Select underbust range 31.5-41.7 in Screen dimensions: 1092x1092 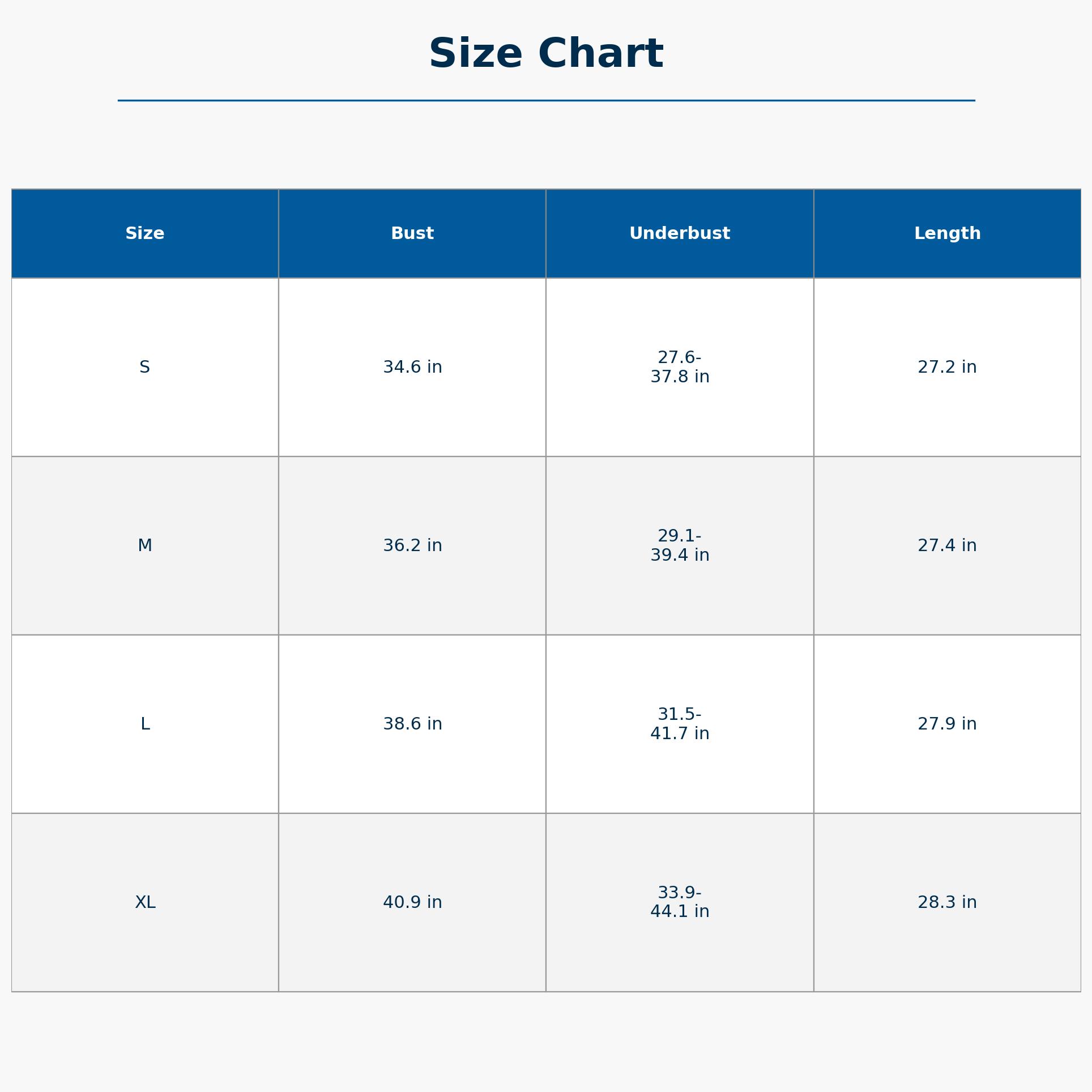click(680, 724)
